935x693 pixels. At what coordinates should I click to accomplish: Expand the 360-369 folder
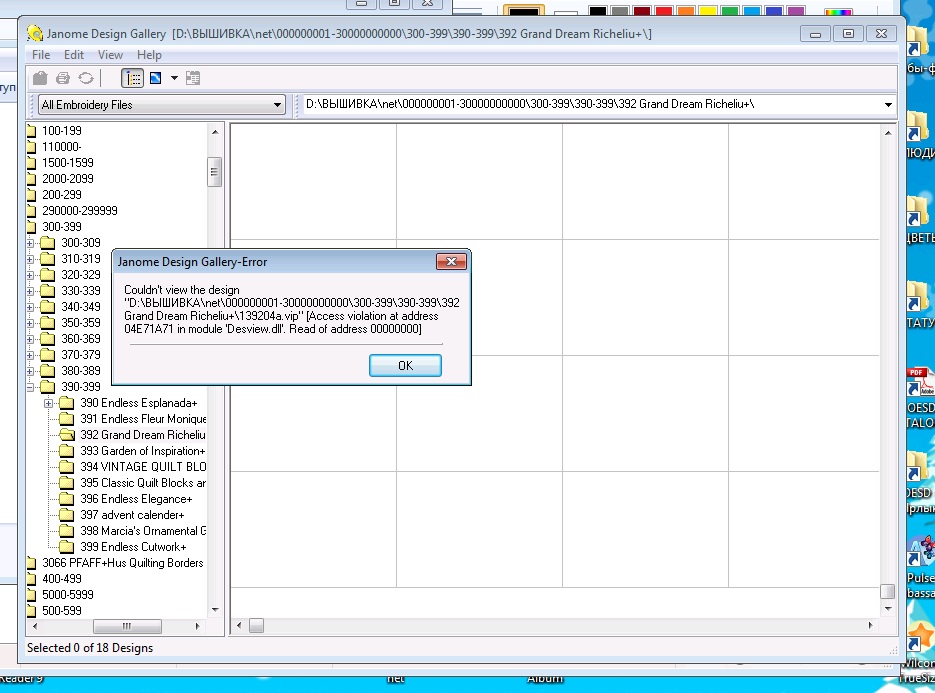click(x=30, y=339)
